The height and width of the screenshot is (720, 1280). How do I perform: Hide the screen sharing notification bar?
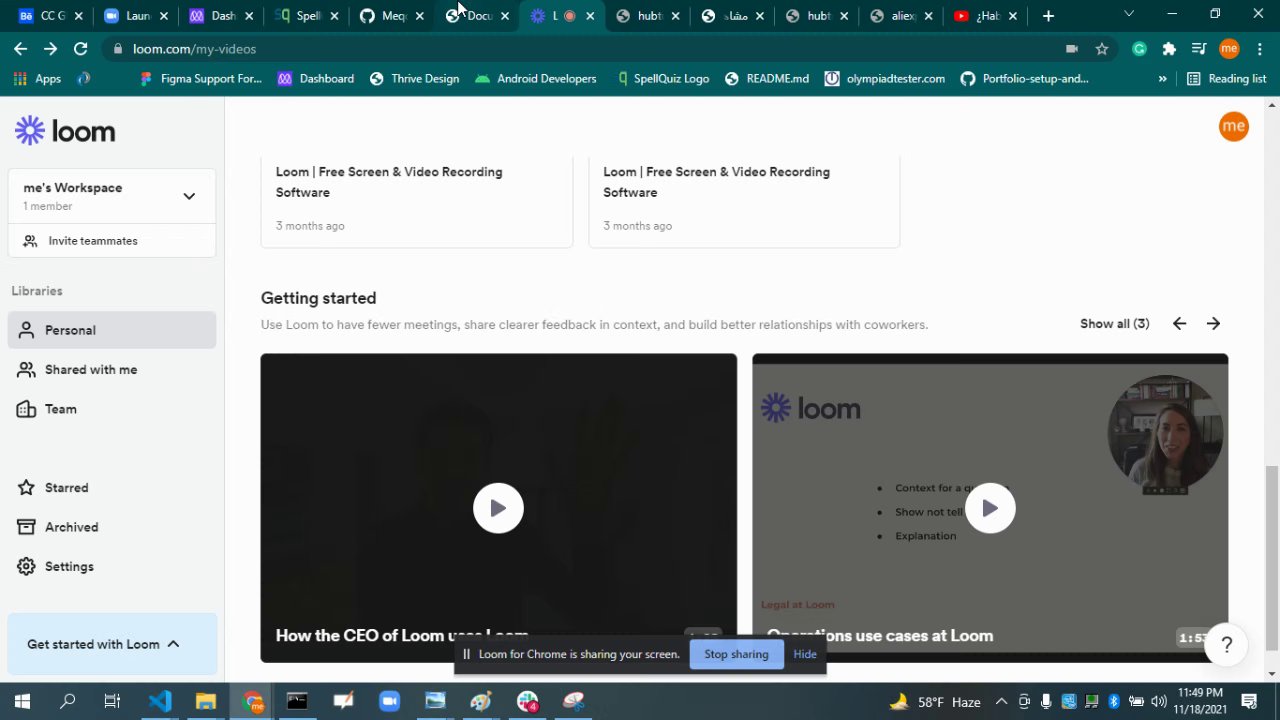click(x=805, y=654)
